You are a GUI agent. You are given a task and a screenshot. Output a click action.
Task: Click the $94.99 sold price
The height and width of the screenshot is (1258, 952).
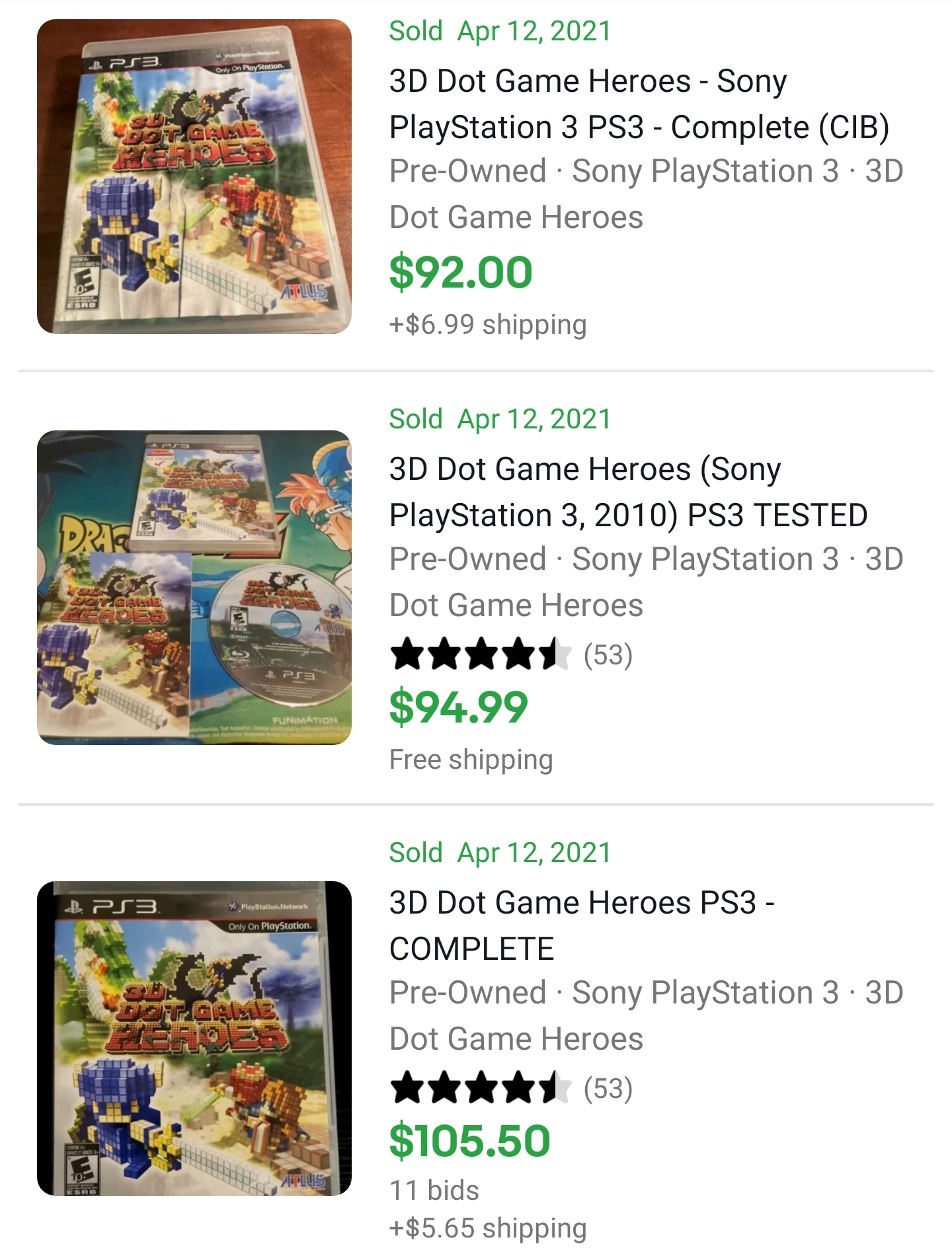point(459,707)
